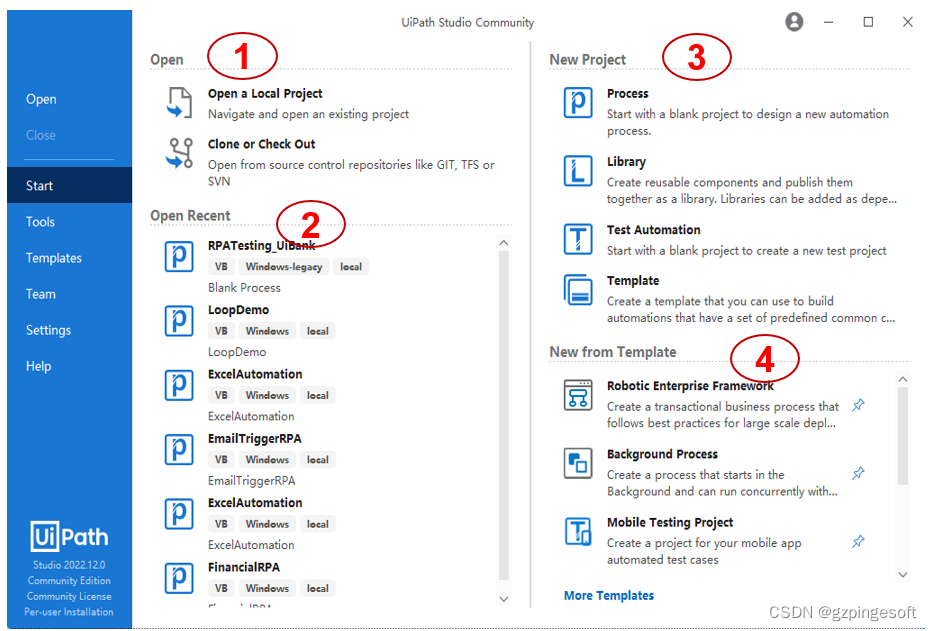Create a new Process project title

point(628,94)
